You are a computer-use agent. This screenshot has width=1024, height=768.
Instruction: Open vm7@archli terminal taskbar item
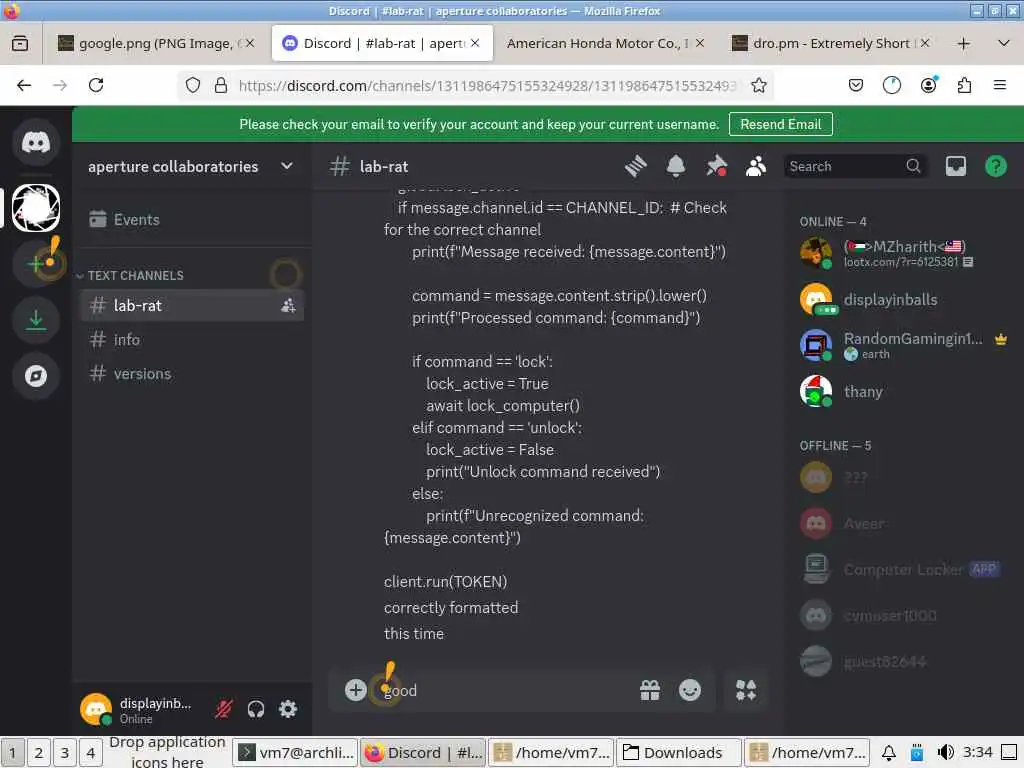click(296, 753)
